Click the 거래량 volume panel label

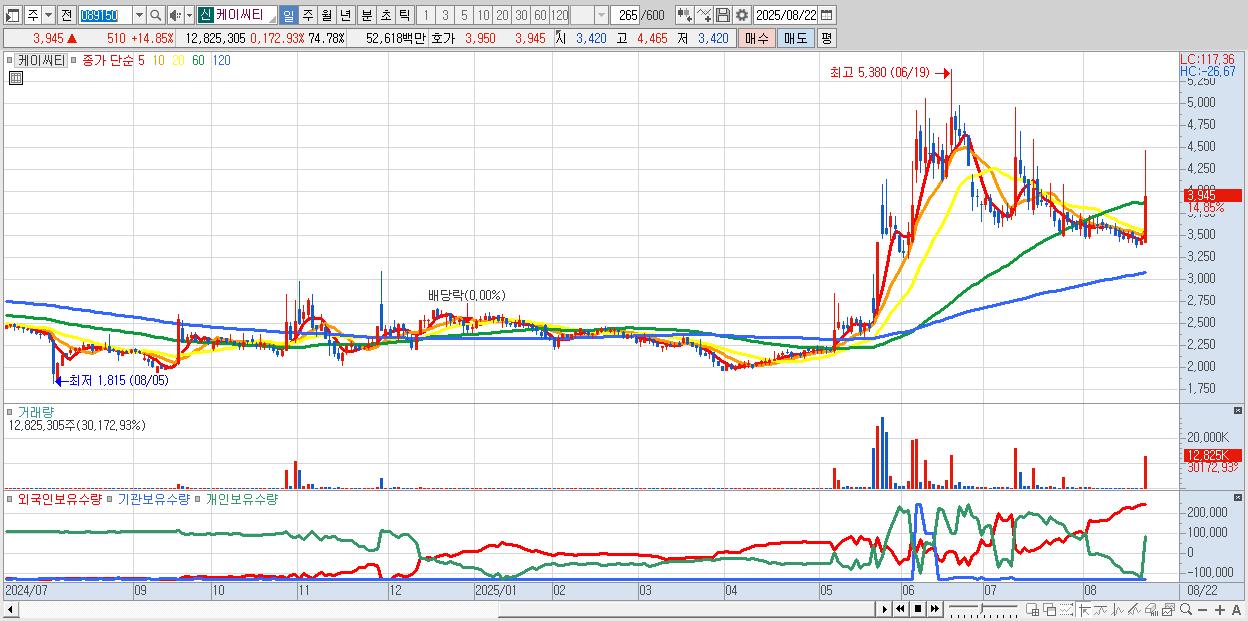click(x=34, y=411)
